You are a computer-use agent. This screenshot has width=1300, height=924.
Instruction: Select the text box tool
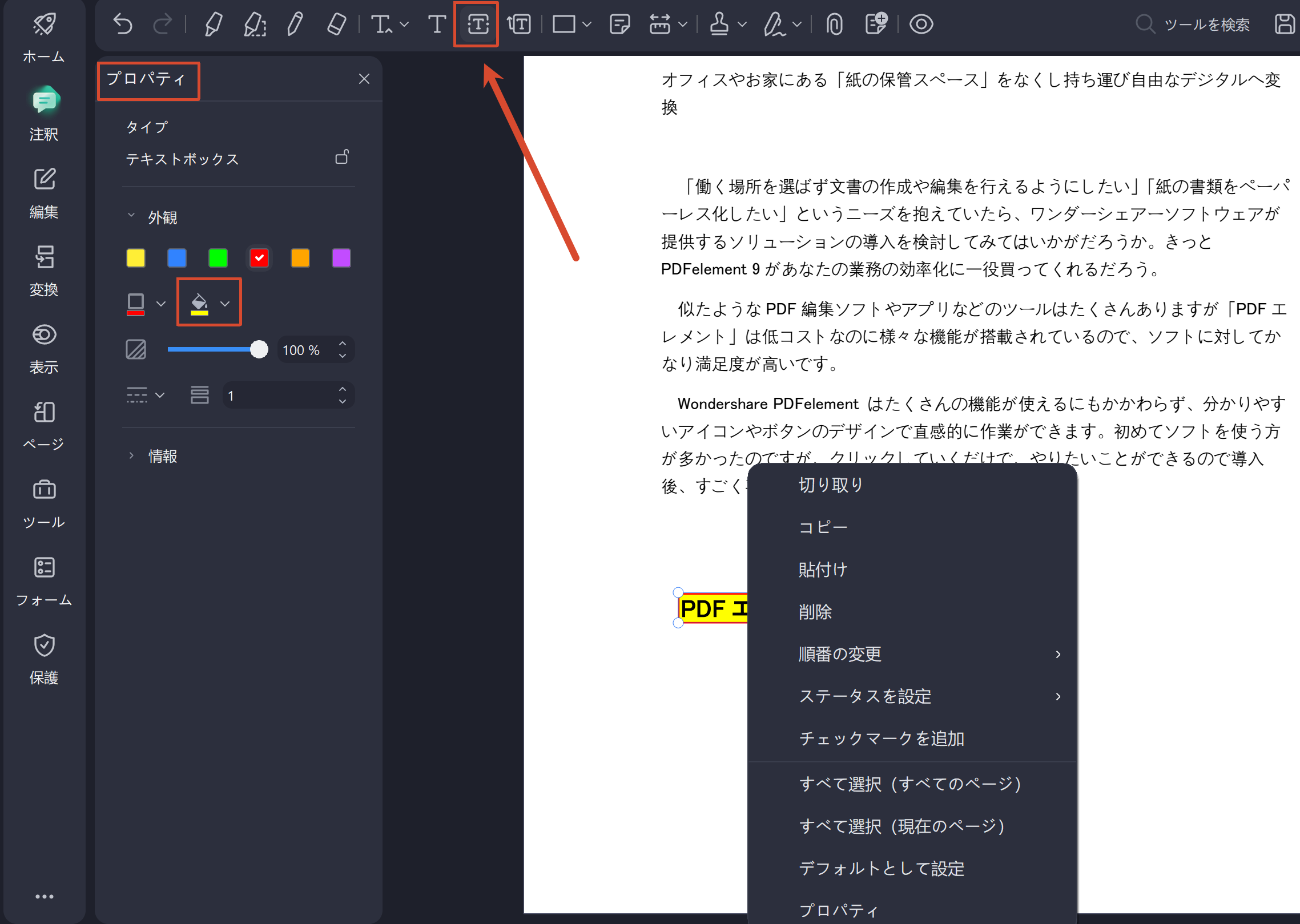pos(477,24)
